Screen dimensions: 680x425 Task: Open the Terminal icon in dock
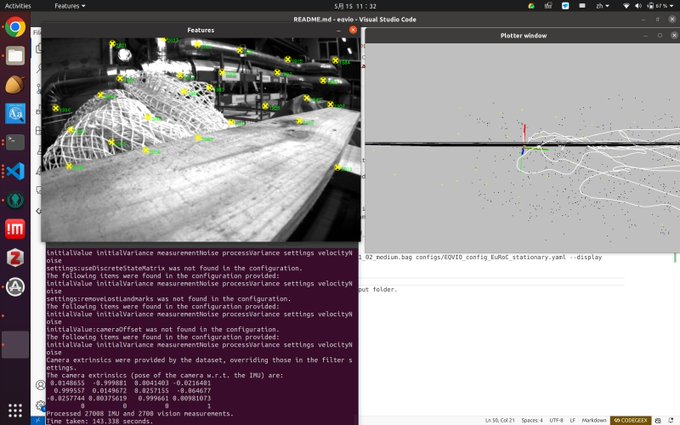point(15,141)
